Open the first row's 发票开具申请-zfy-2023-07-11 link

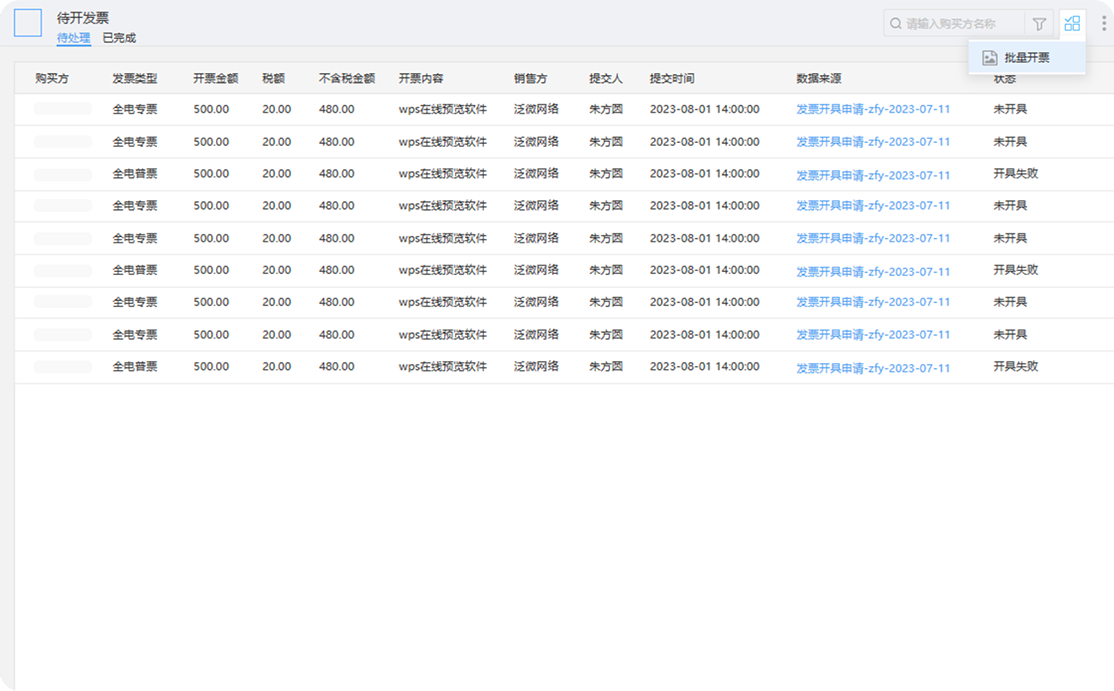click(x=873, y=109)
